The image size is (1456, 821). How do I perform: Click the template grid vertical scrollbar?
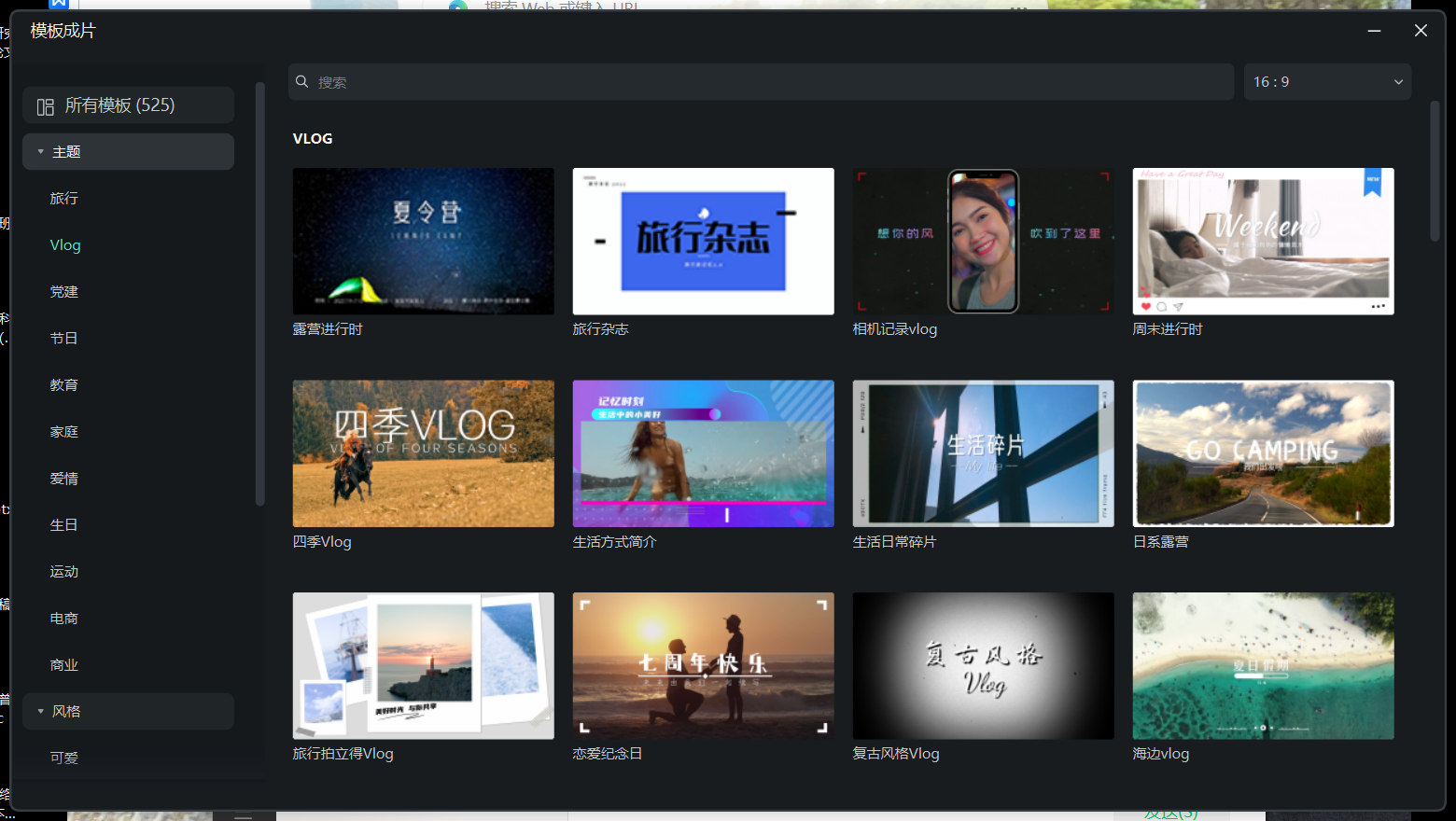[1435, 173]
